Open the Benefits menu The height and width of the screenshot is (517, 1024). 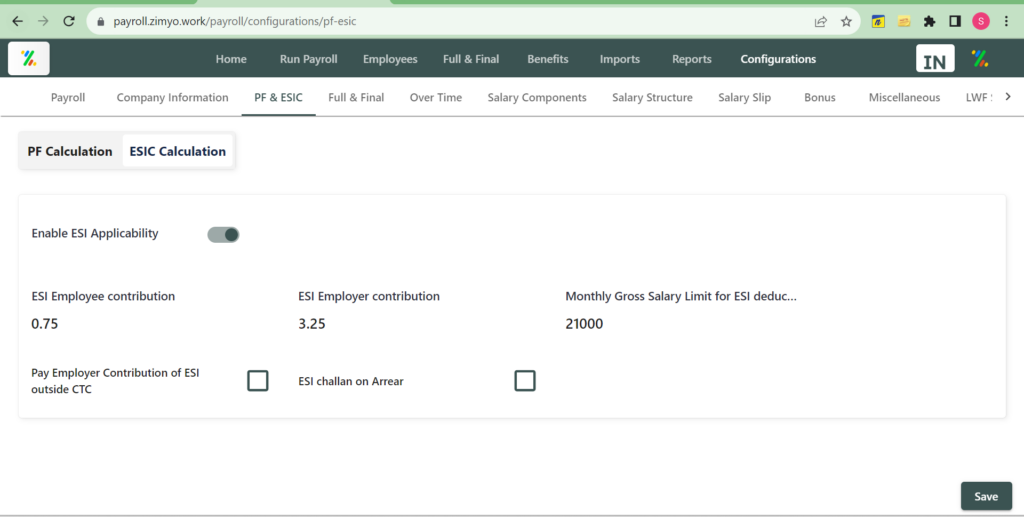point(547,59)
